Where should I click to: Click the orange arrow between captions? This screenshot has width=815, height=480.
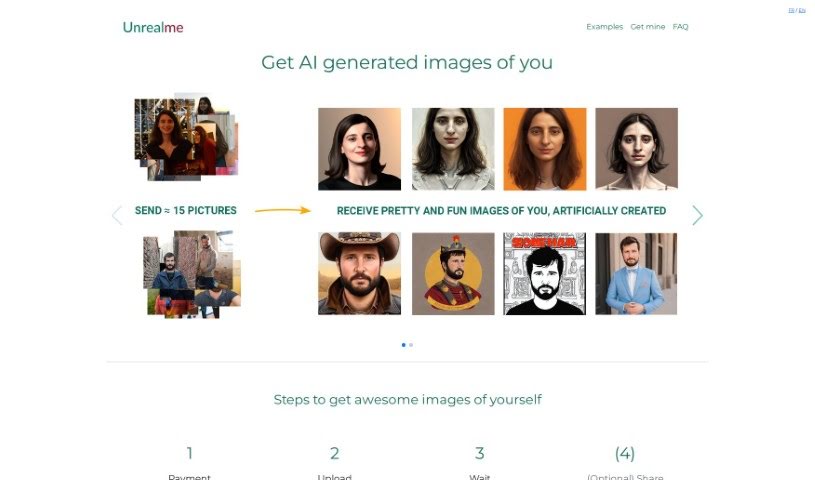[x=283, y=211]
